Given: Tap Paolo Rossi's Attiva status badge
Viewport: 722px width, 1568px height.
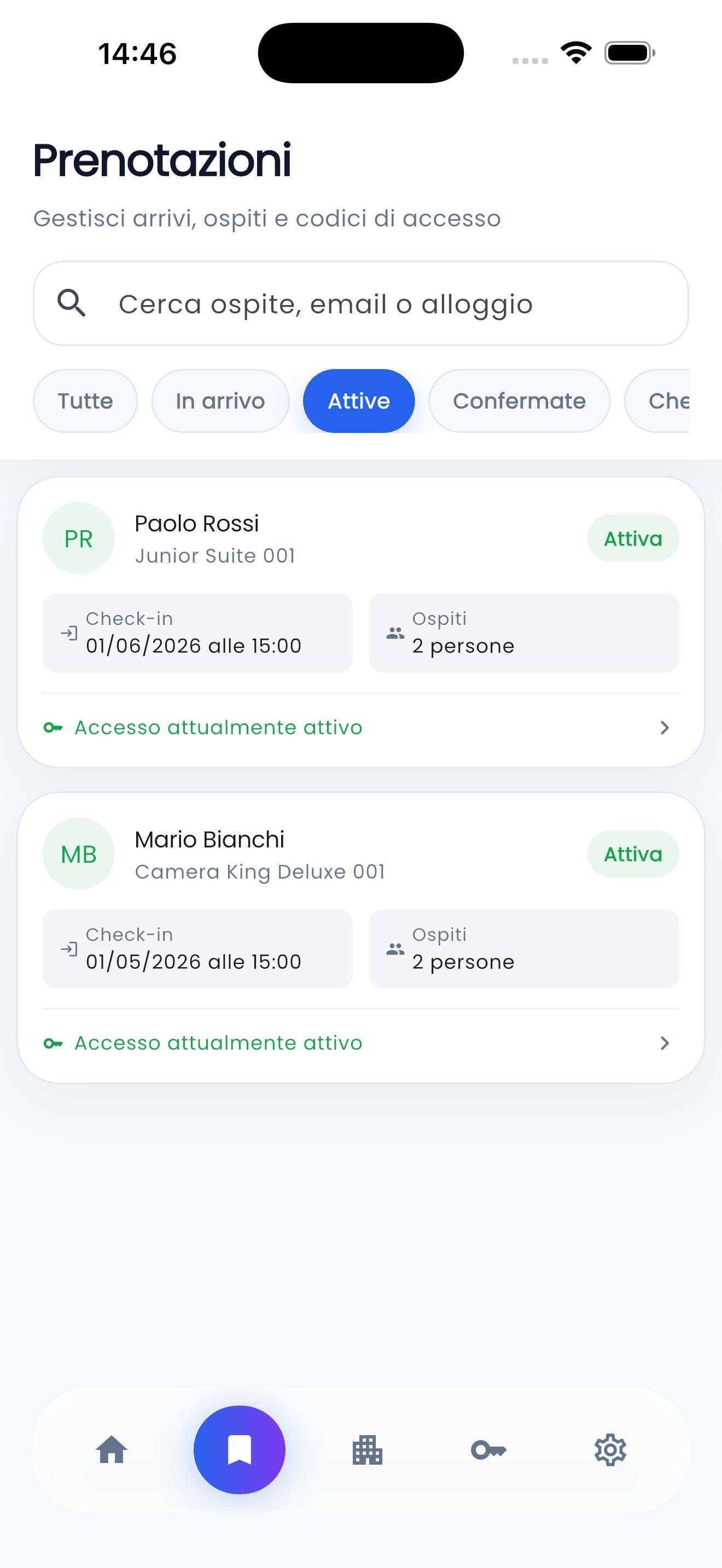Looking at the screenshot, I should point(633,538).
